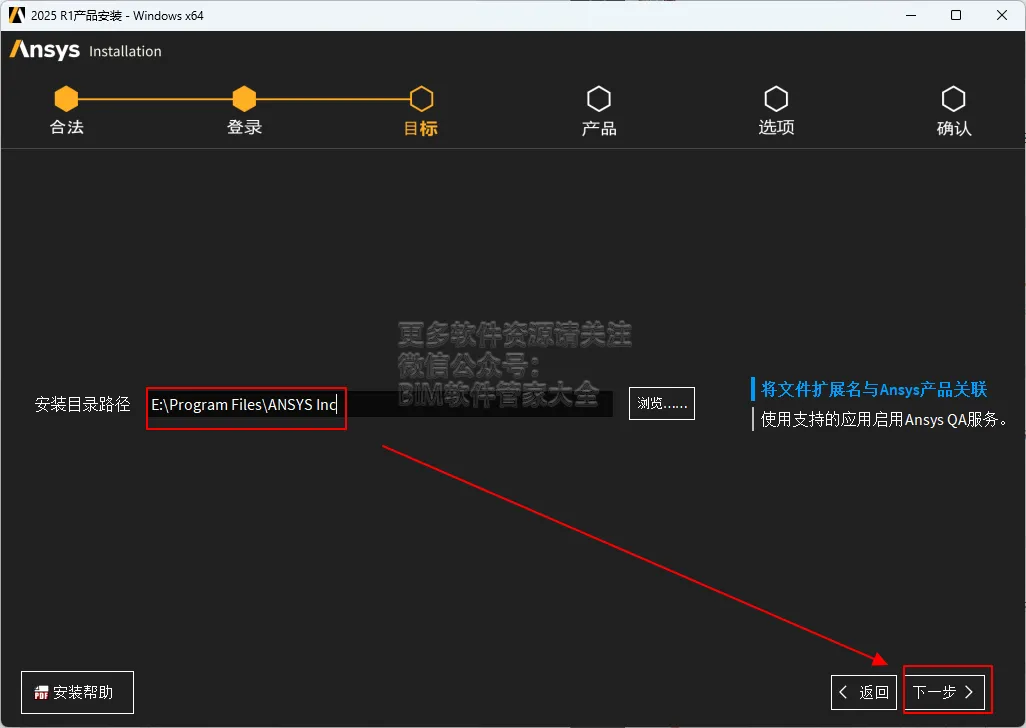Screen dimensions: 1026x728
Task: Click the 产品 step label
Action: [599, 128]
